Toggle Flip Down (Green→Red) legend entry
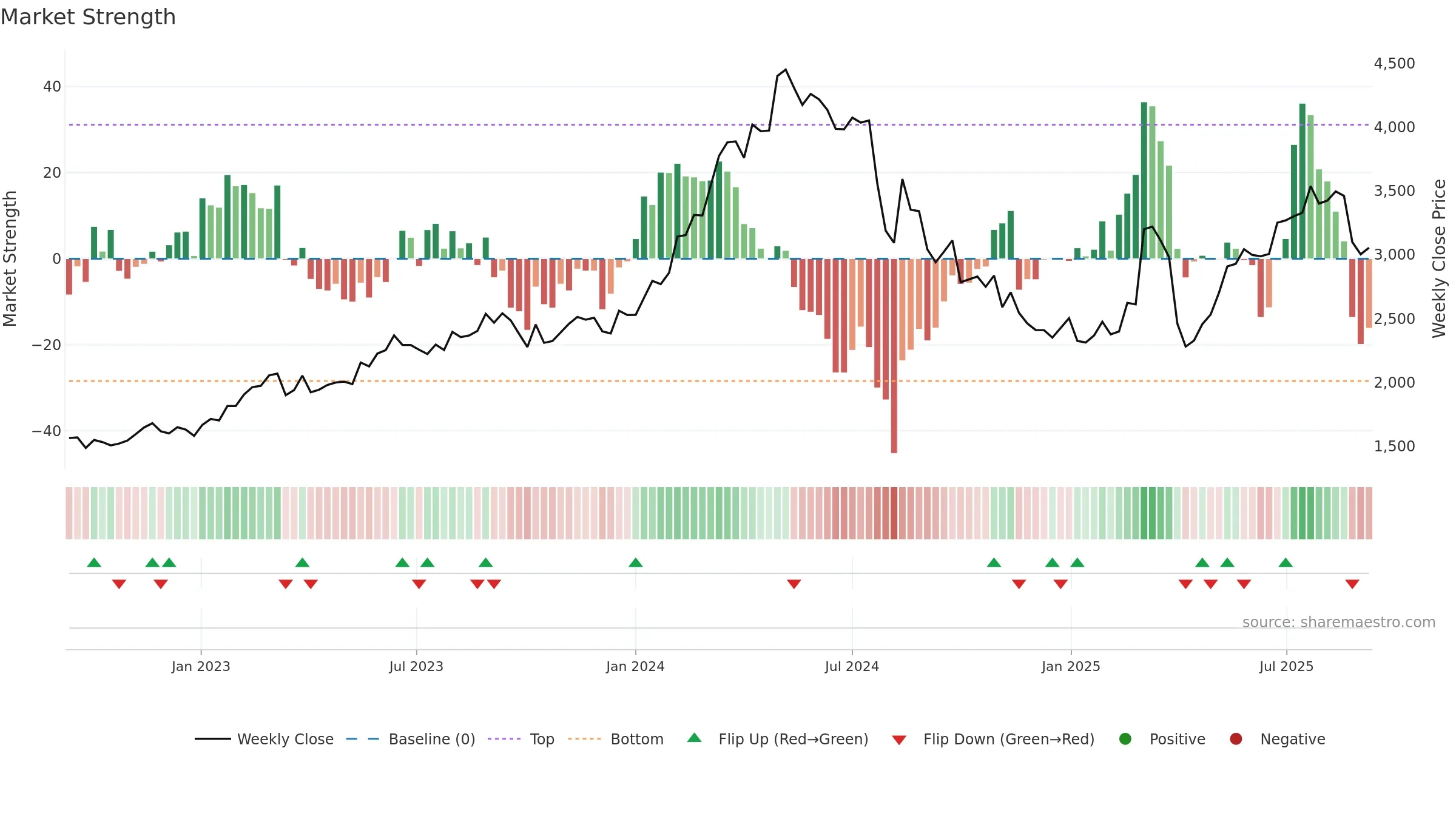Image resolution: width=1456 pixels, height=819 pixels. coord(993,739)
